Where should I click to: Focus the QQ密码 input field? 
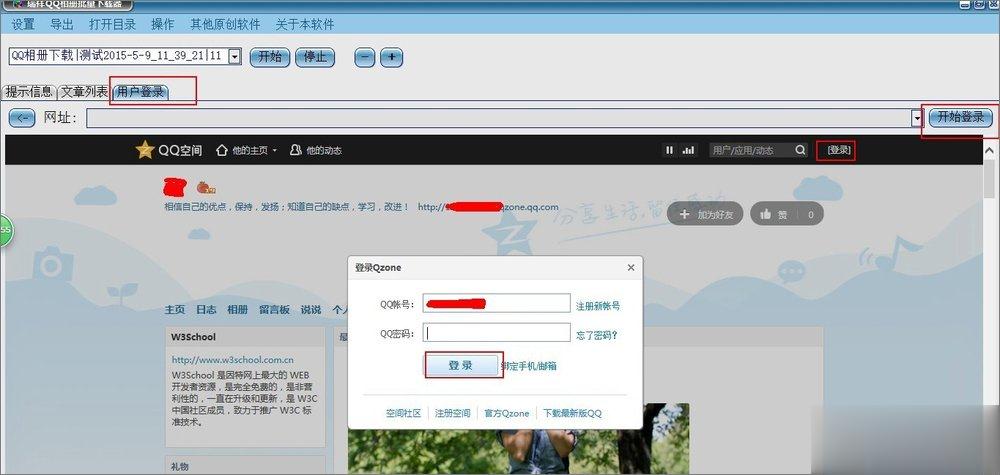(497, 333)
